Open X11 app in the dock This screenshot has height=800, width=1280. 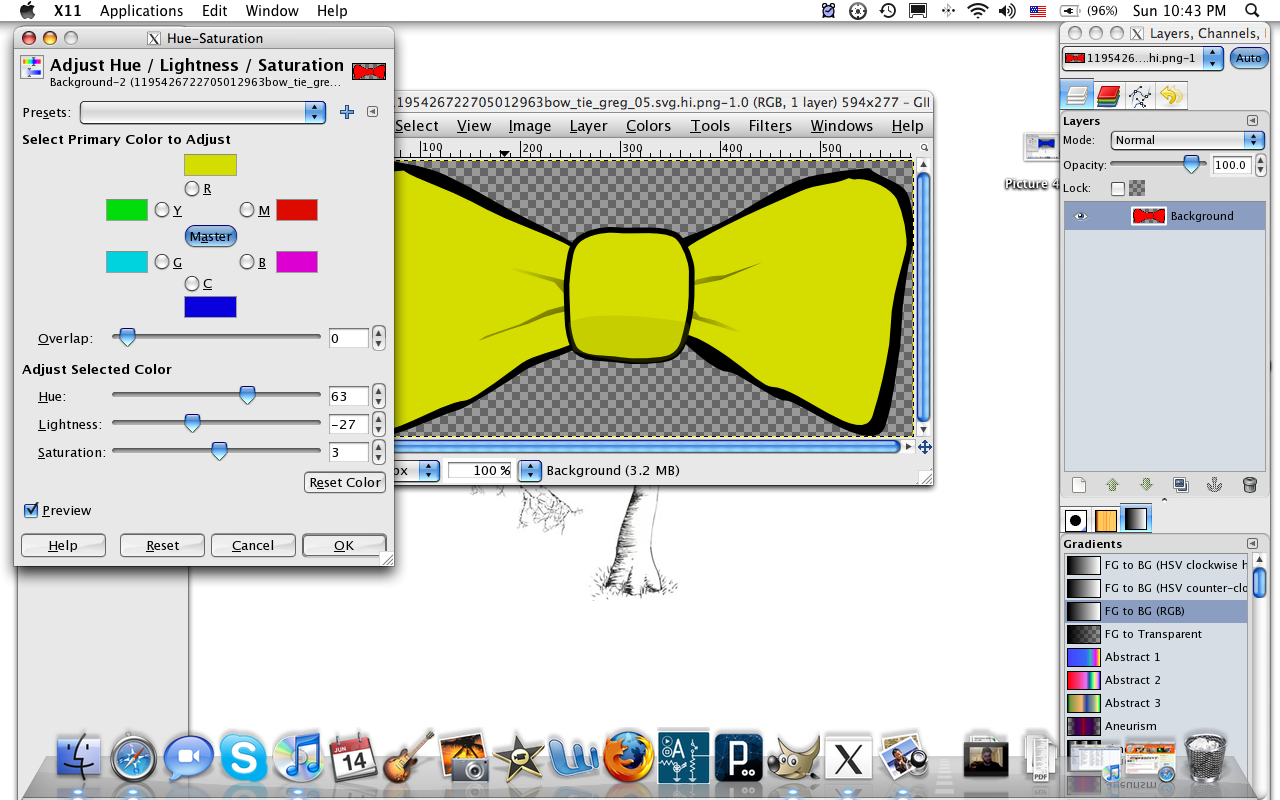tap(848, 758)
